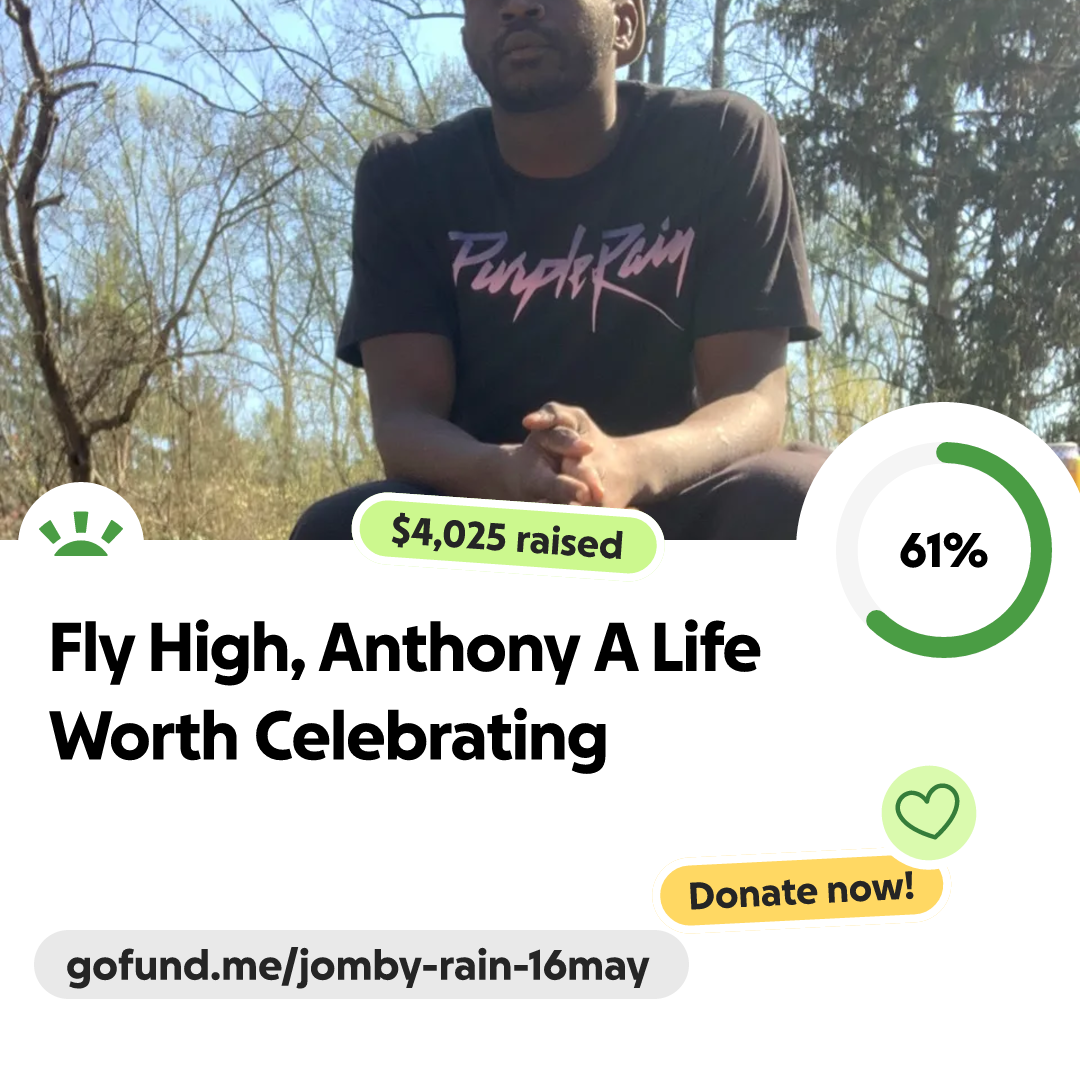1080x1080 pixels.
Task: Click the Donate now! button
Action: tap(801, 891)
